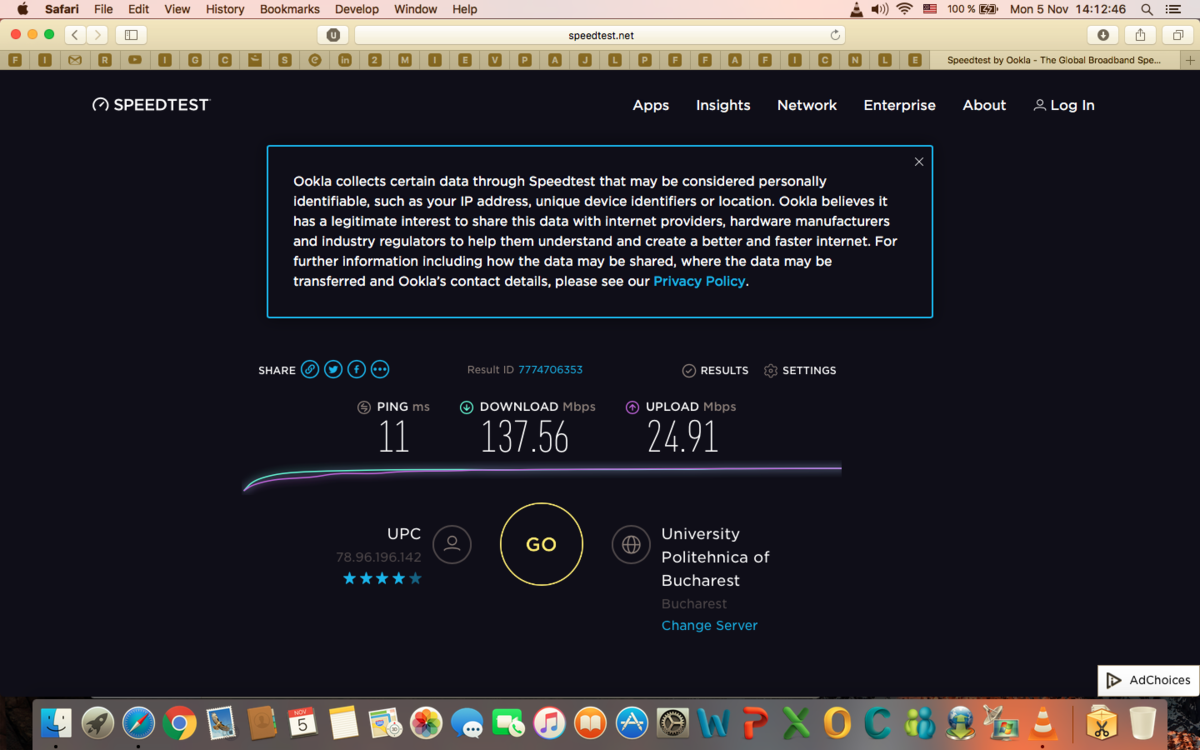This screenshot has height=750, width=1200.
Task: Open the Privacy Policy link
Action: click(699, 281)
